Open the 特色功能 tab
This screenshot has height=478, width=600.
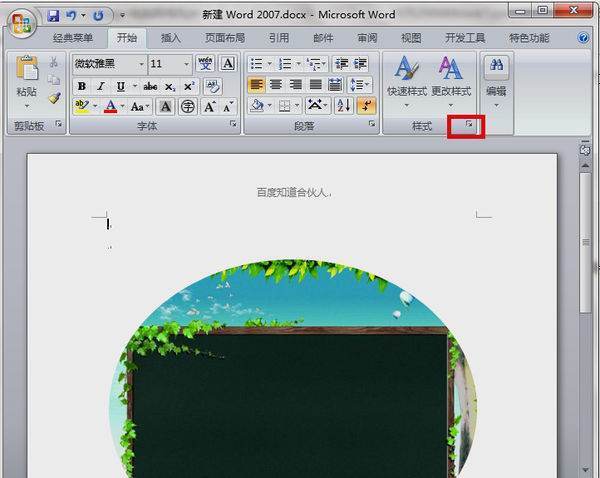coord(529,38)
